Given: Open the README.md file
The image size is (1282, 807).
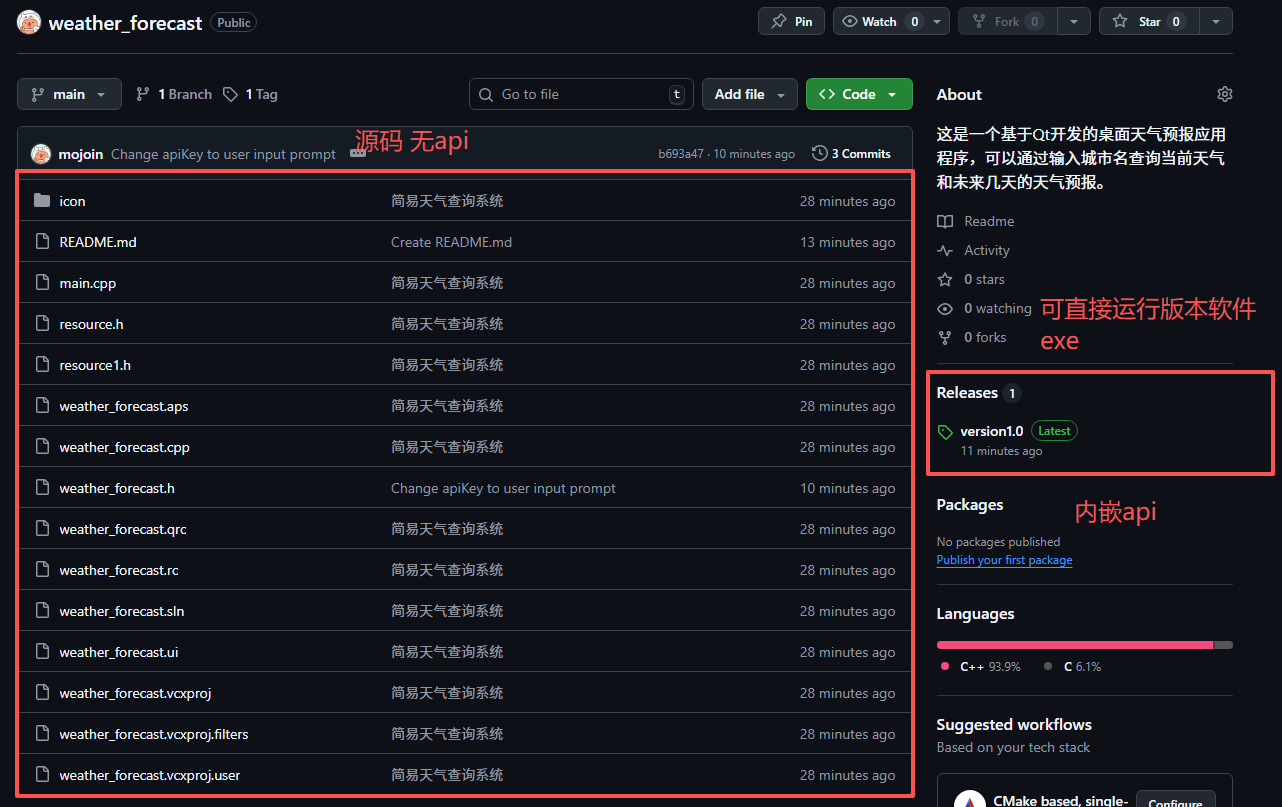Looking at the screenshot, I should [x=98, y=242].
